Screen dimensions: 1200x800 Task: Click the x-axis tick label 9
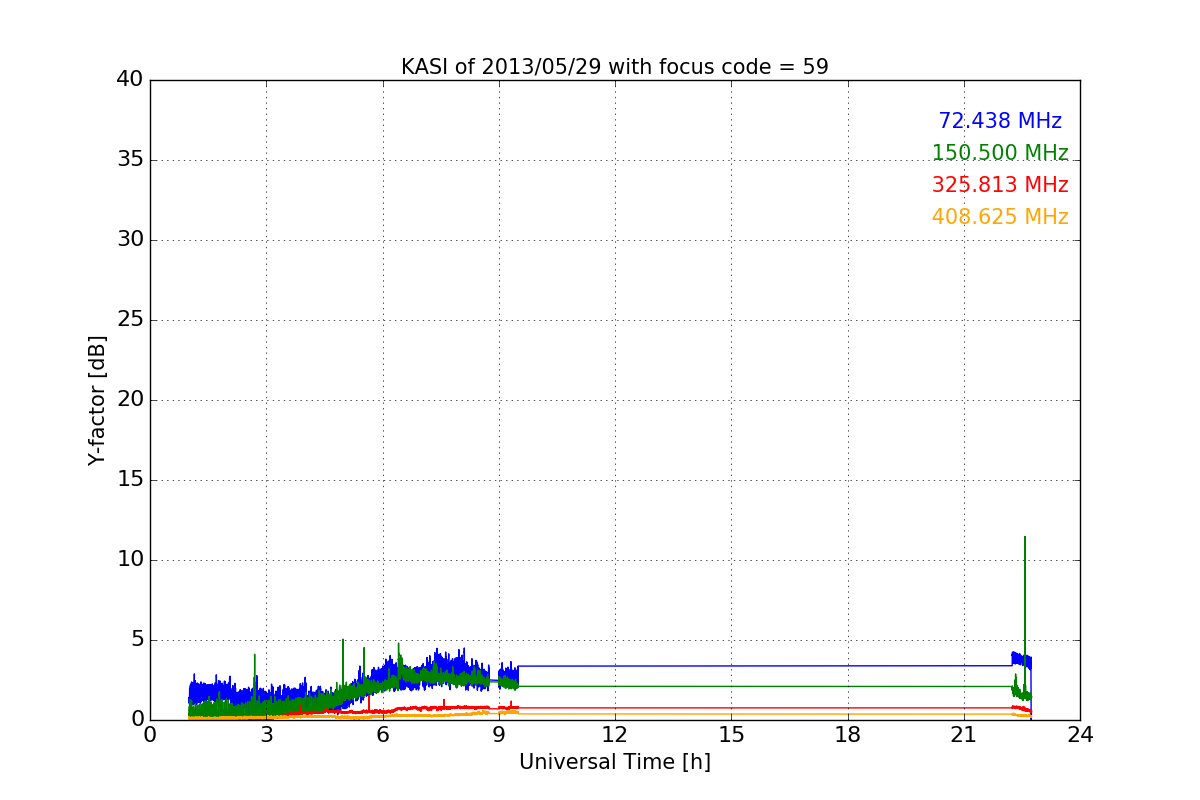tap(499, 735)
